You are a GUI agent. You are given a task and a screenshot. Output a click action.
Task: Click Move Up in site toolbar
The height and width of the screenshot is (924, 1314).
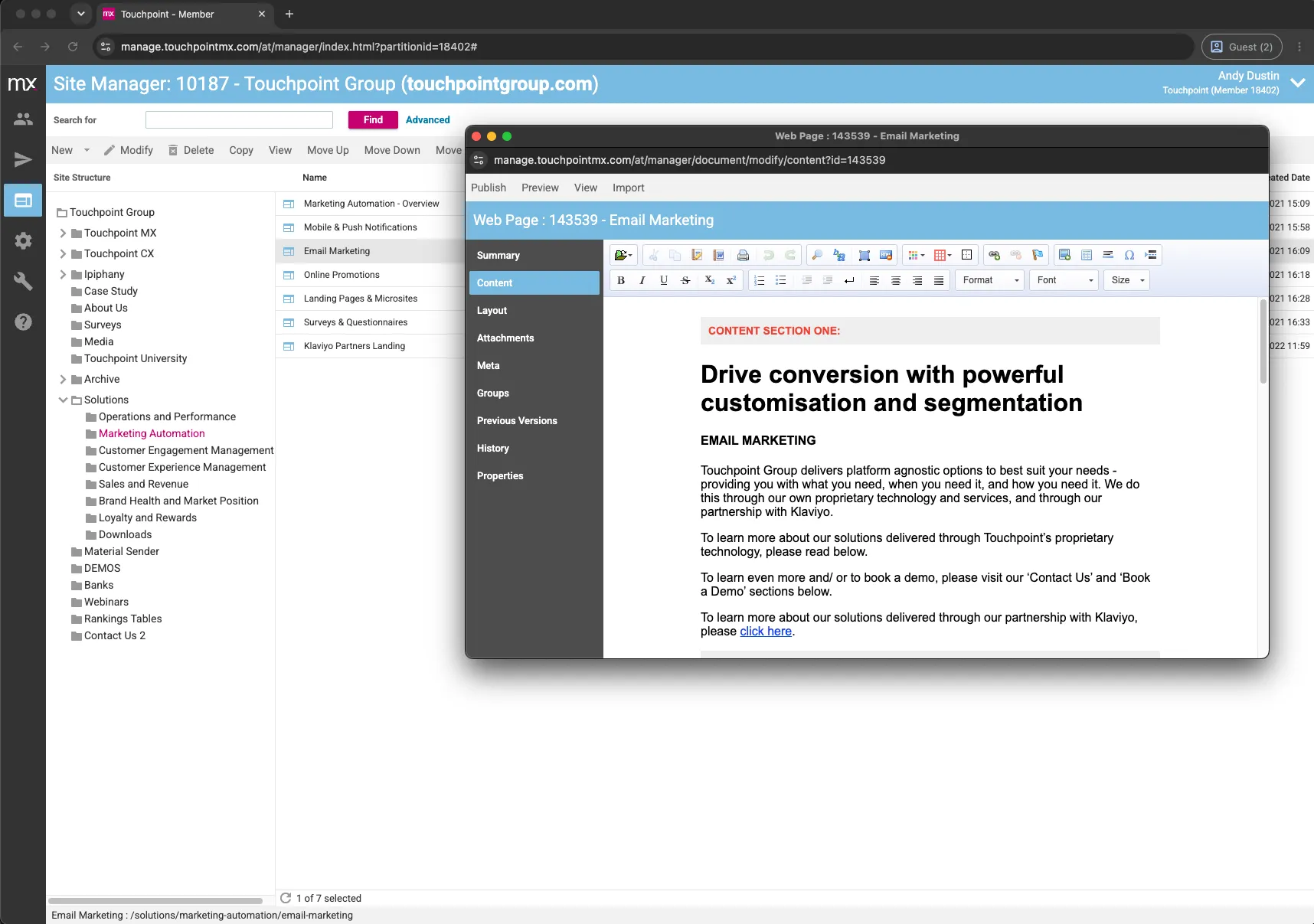click(328, 150)
